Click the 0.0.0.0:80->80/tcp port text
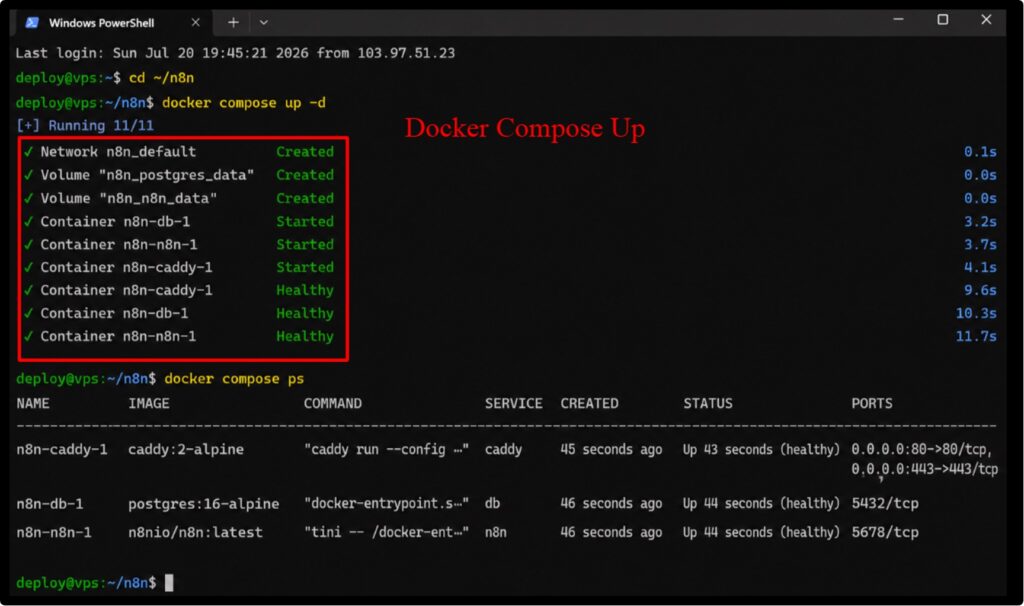 click(x=921, y=449)
